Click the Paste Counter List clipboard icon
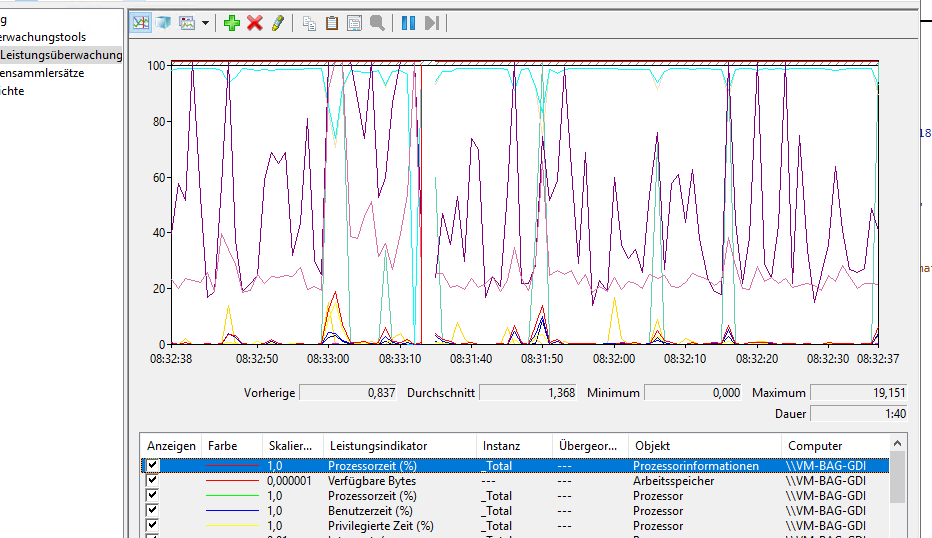The image size is (932, 538). pyautogui.click(x=332, y=23)
